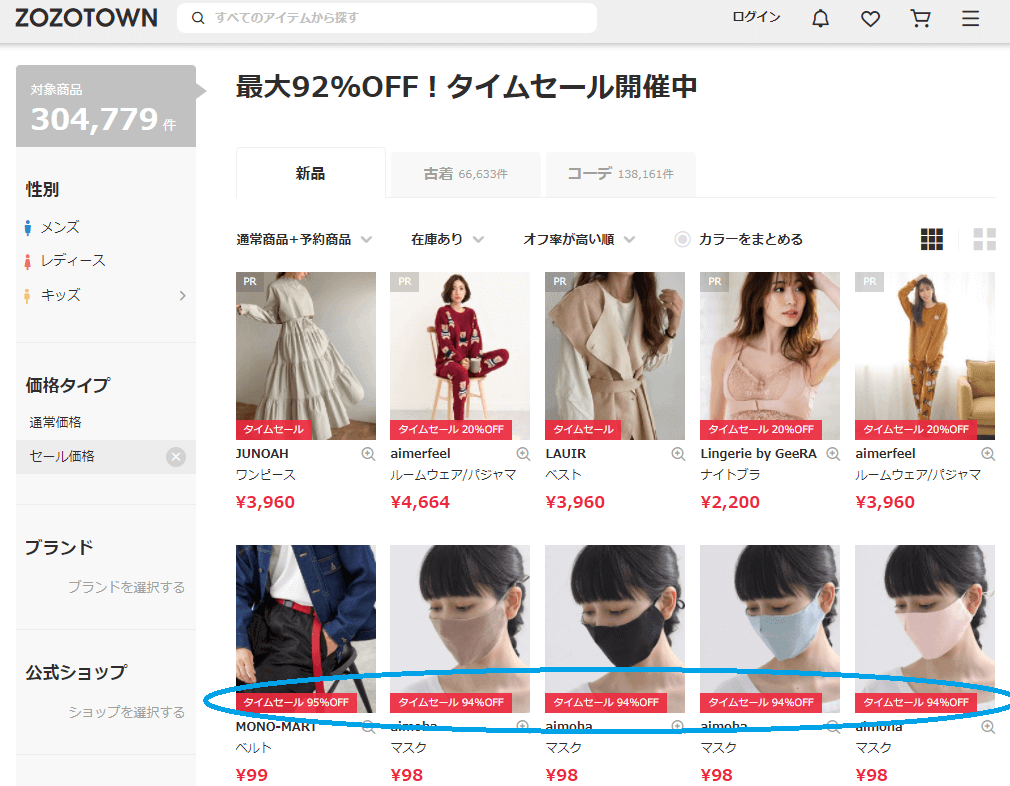Click the ログイン link
Image resolution: width=1010 pixels, height=786 pixels.
(756, 17)
